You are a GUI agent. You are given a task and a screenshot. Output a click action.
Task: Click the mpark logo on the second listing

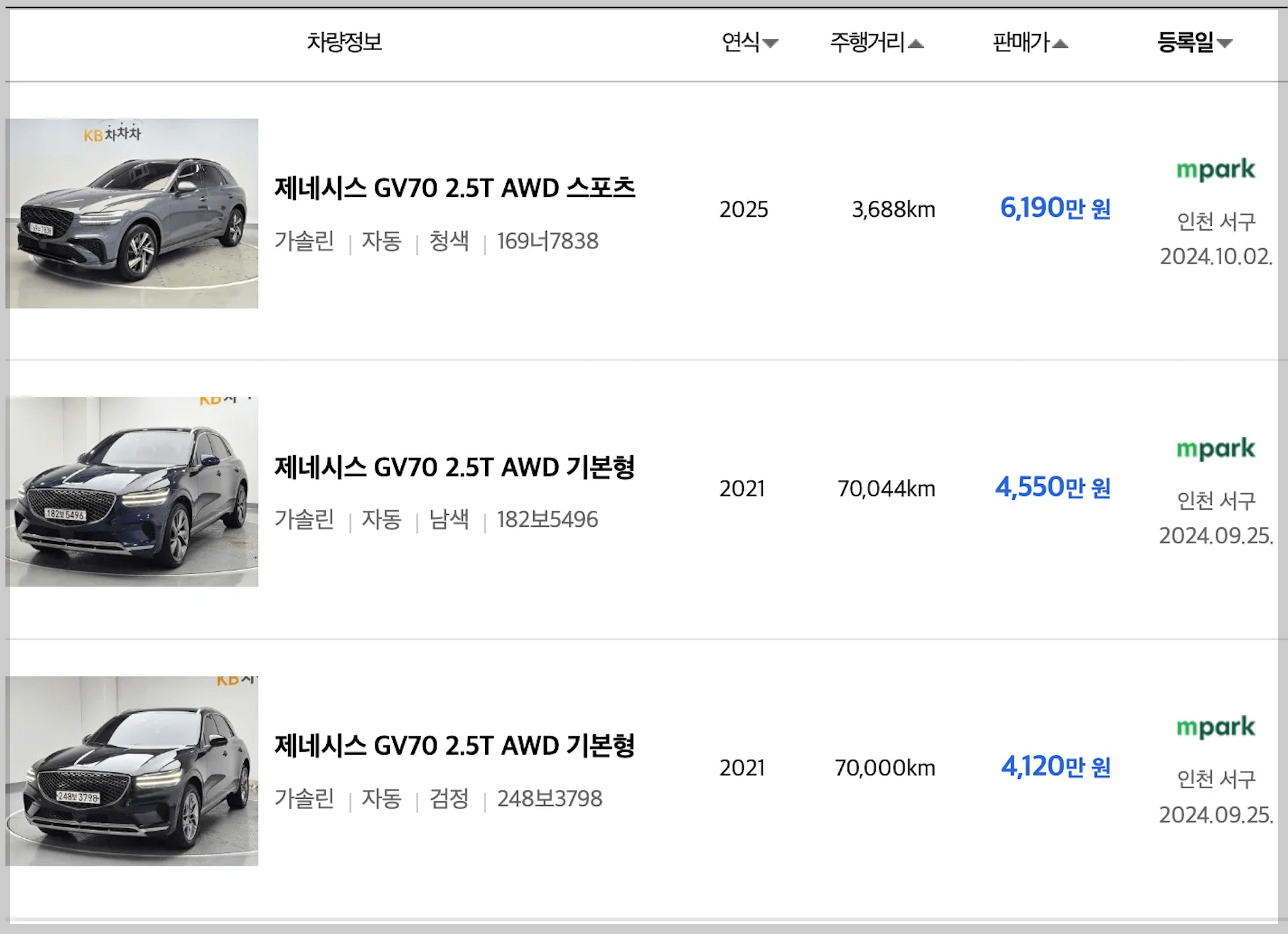point(1216,449)
